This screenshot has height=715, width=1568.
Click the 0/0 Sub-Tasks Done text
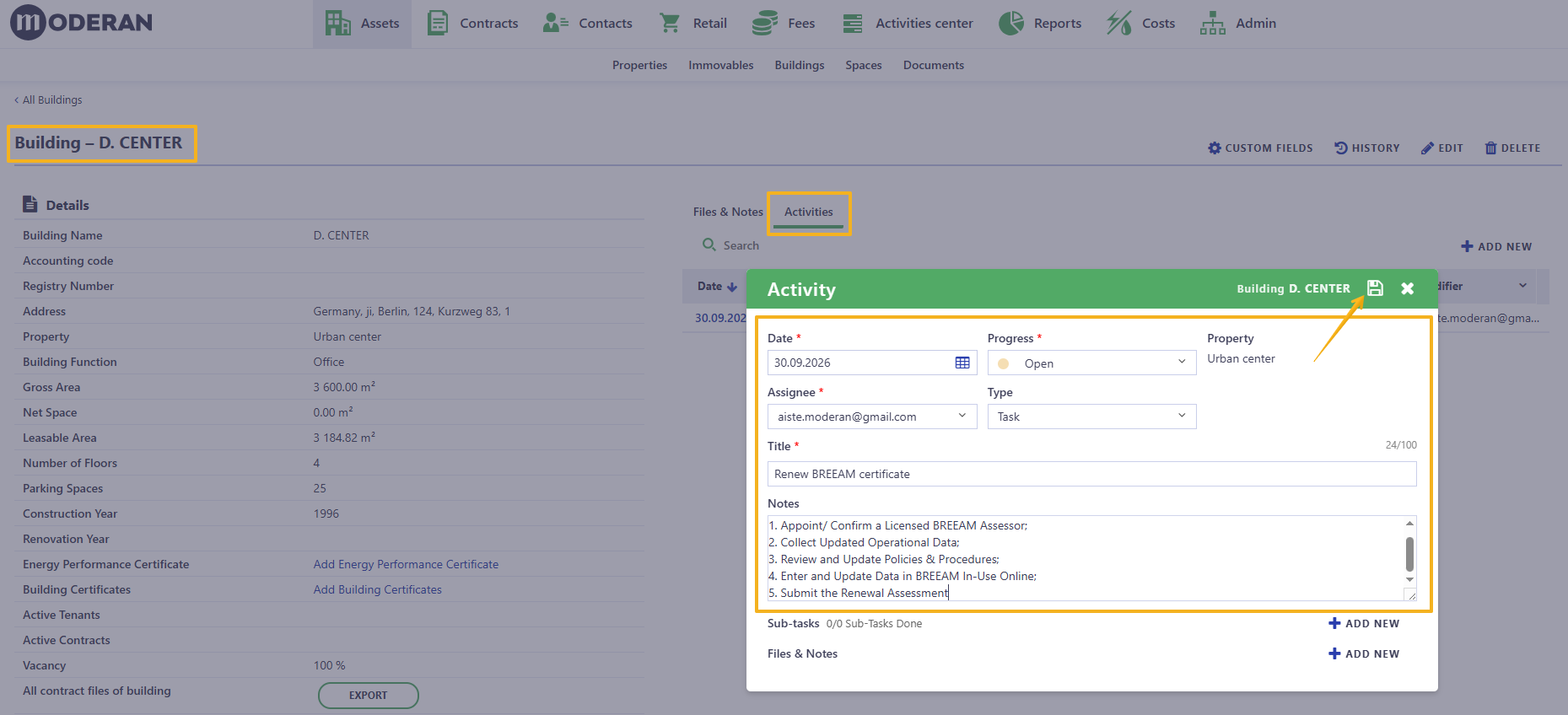[874, 624]
